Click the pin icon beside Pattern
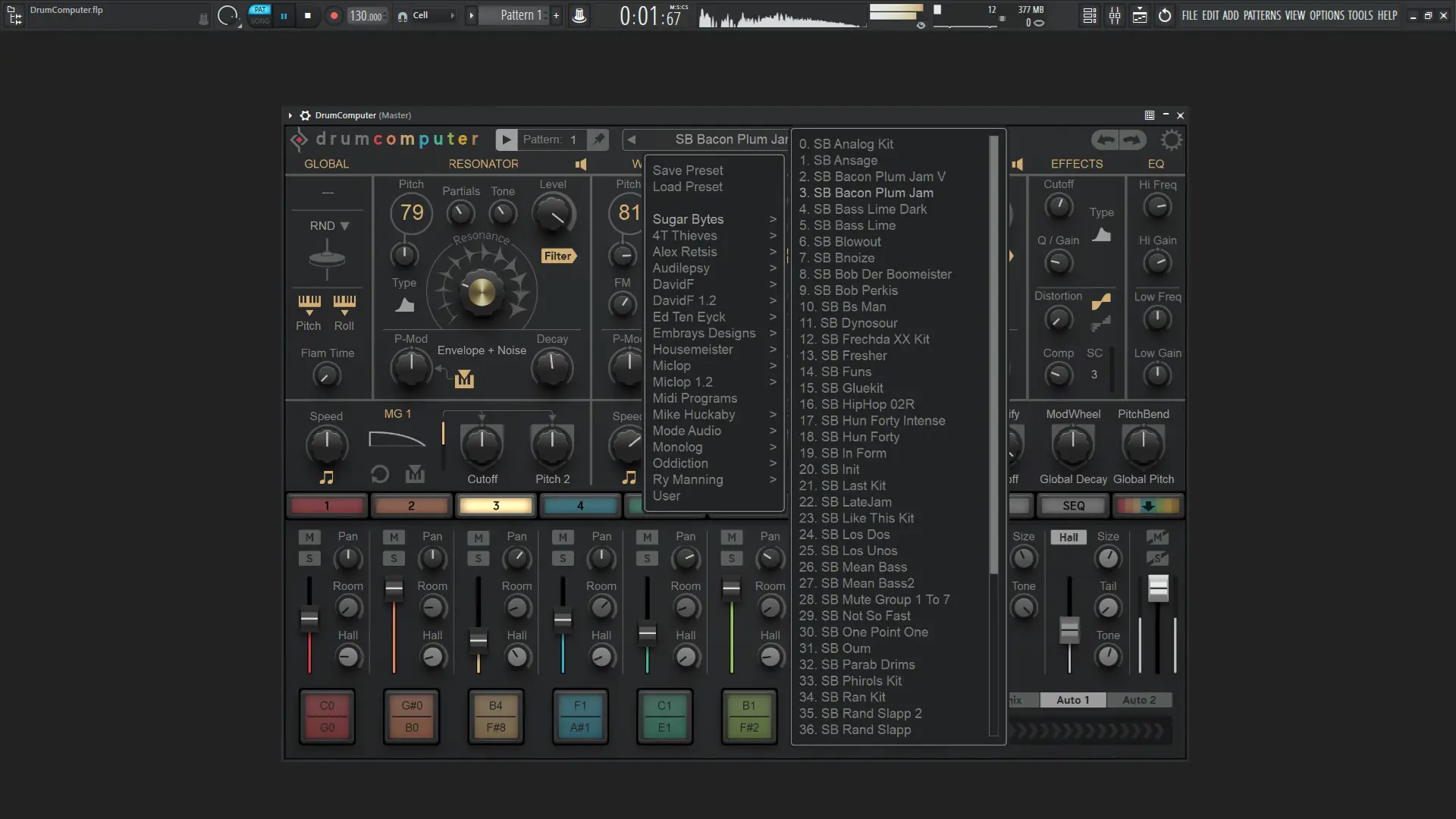This screenshot has width=1456, height=819. (x=599, y=140)
